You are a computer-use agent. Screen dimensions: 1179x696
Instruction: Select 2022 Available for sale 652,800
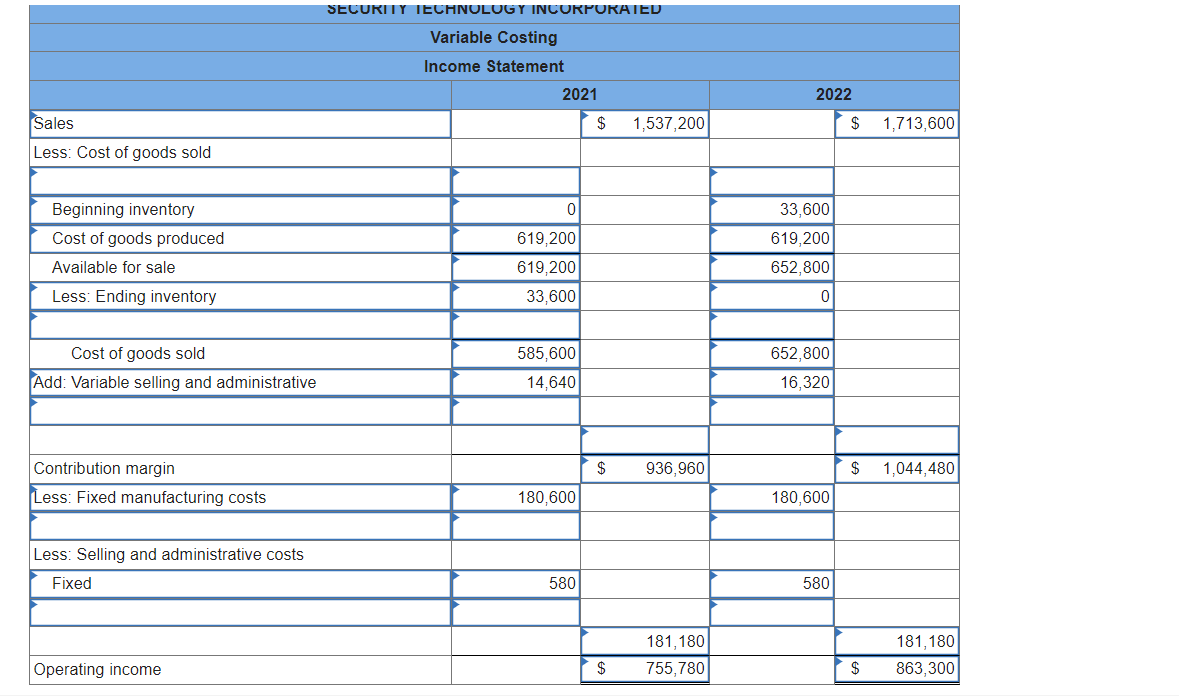tap(771, 268)
